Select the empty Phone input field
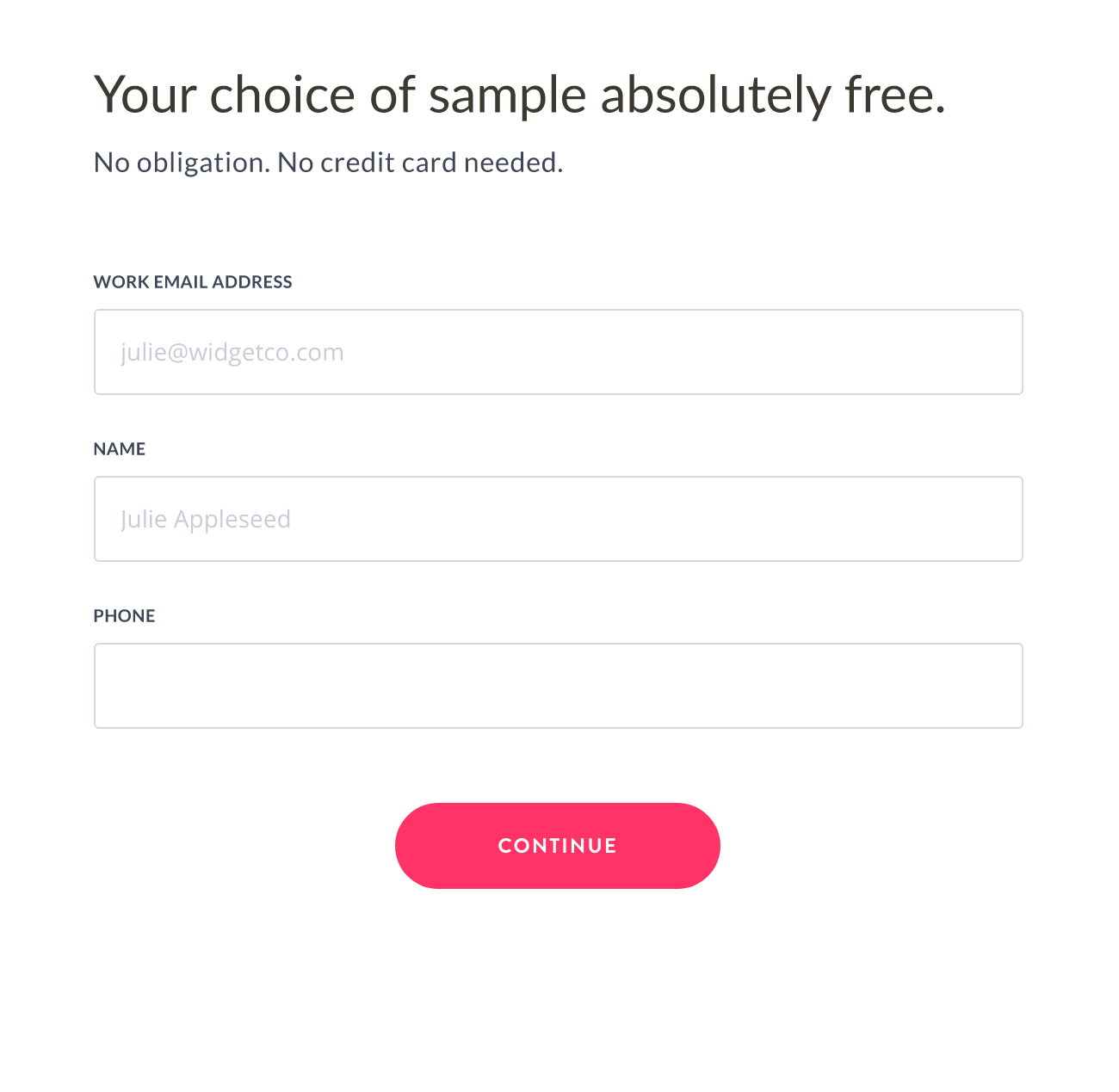Viewport: 1119px width, 1092px height. (x=558, y=686)
